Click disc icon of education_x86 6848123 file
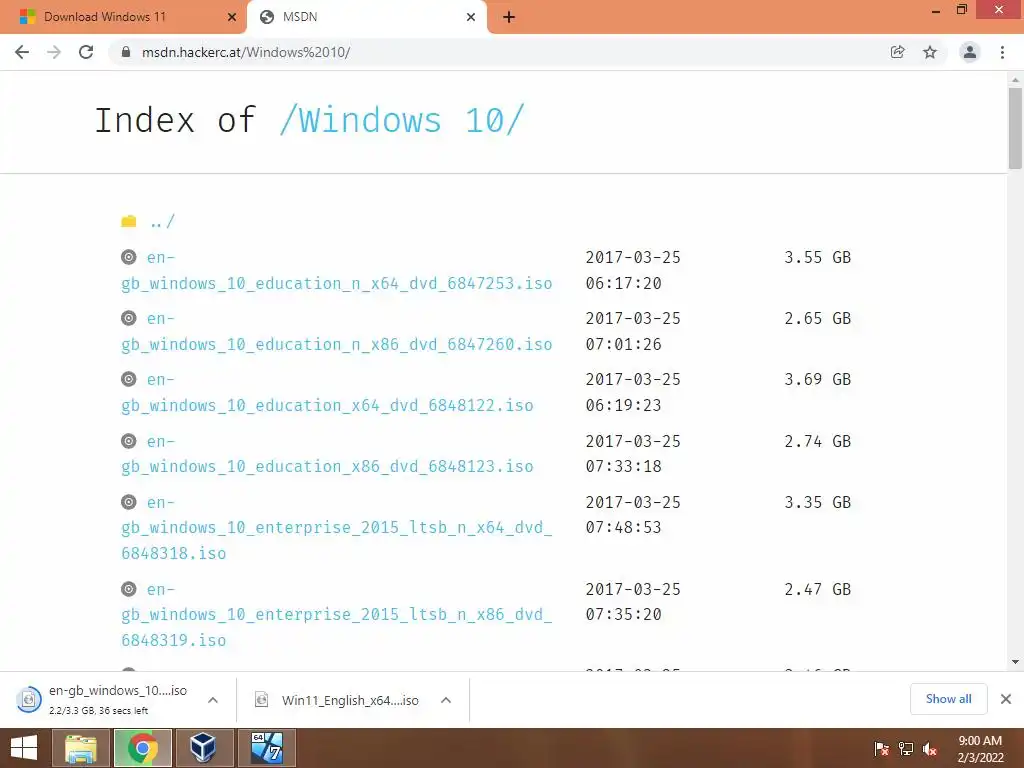 129,441
